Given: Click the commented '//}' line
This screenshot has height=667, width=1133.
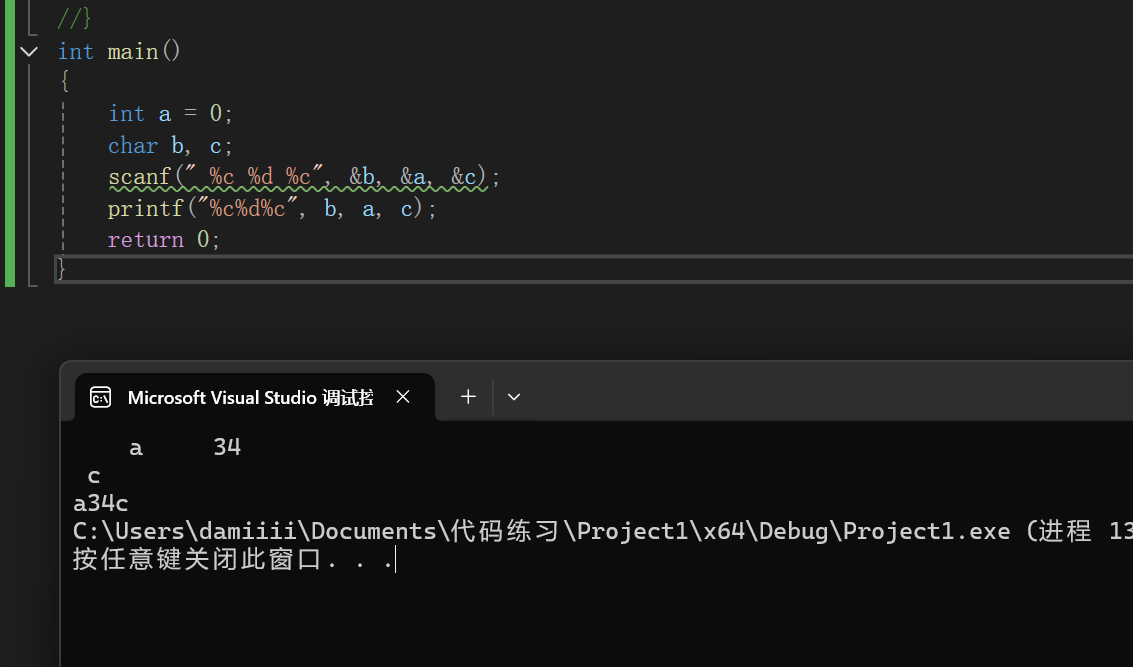Looking at the screenshot, I should (74, 17).
